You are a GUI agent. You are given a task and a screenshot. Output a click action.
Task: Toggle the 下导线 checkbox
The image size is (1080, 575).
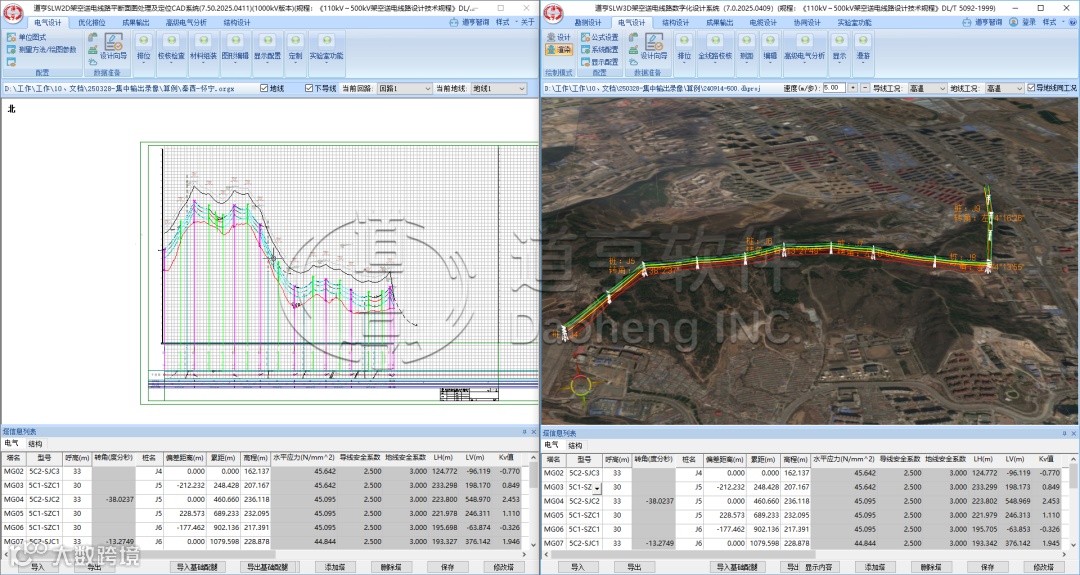307,89
